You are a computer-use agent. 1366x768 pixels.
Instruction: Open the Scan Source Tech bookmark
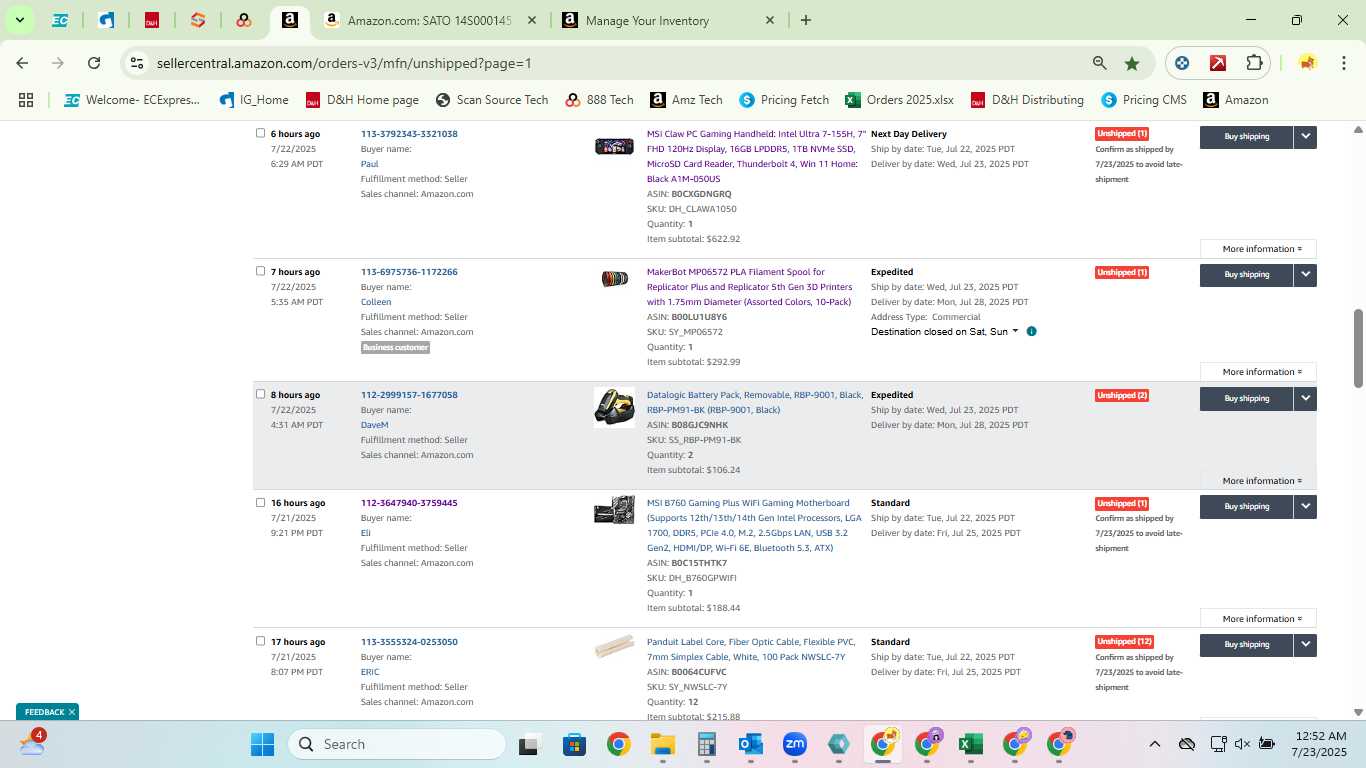492,100
